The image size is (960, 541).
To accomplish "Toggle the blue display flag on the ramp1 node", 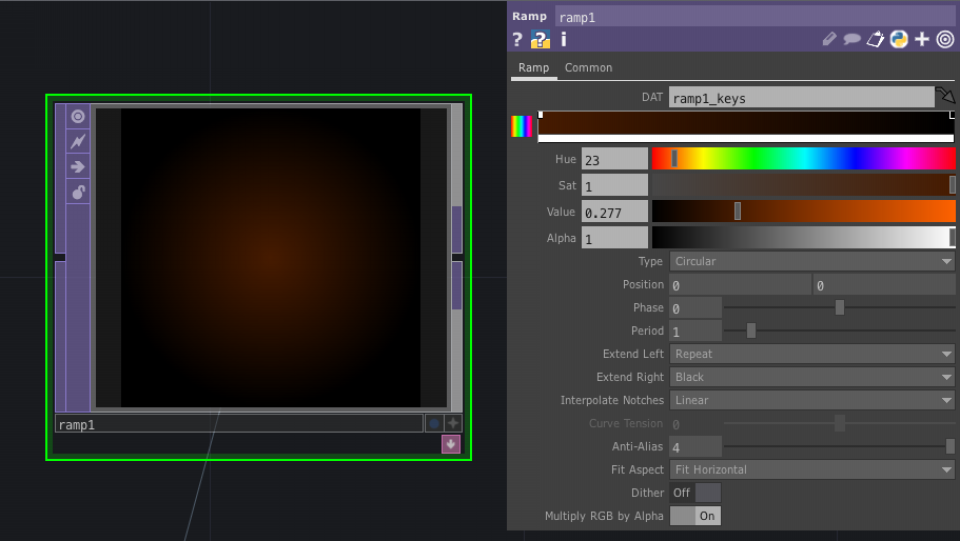I will tap(433, 423).
